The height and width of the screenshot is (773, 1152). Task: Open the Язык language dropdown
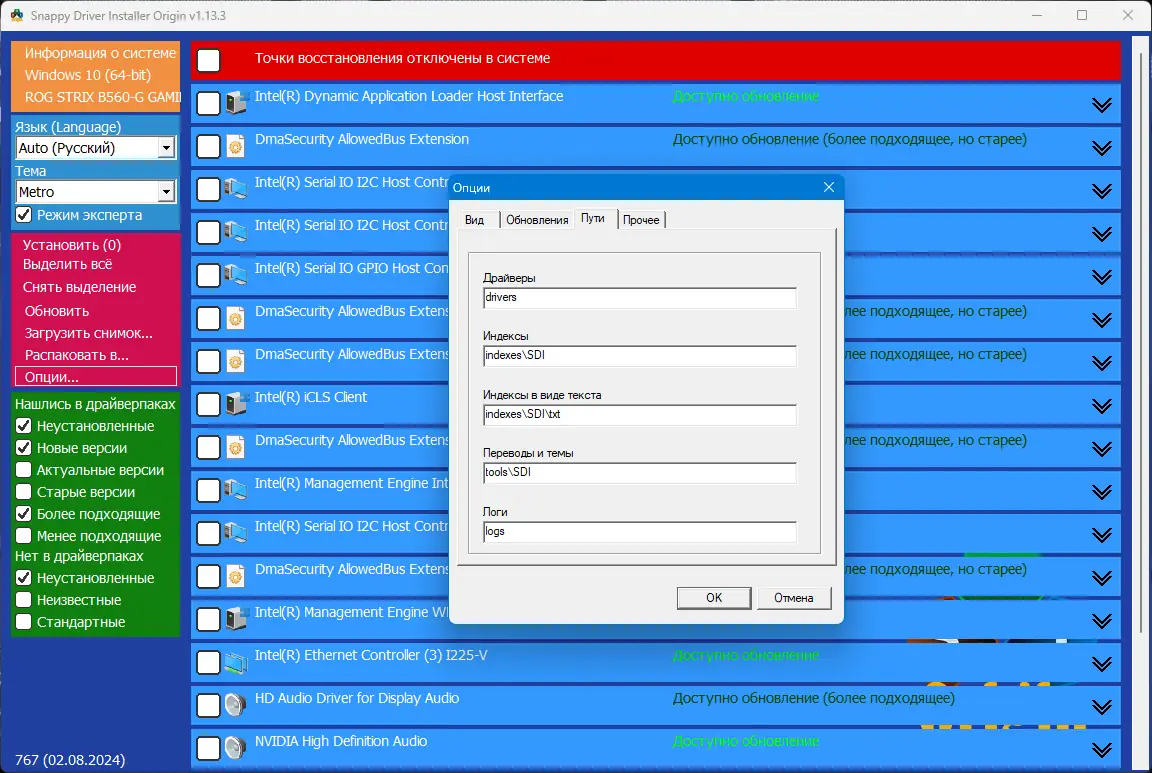[x=168, y=147]
